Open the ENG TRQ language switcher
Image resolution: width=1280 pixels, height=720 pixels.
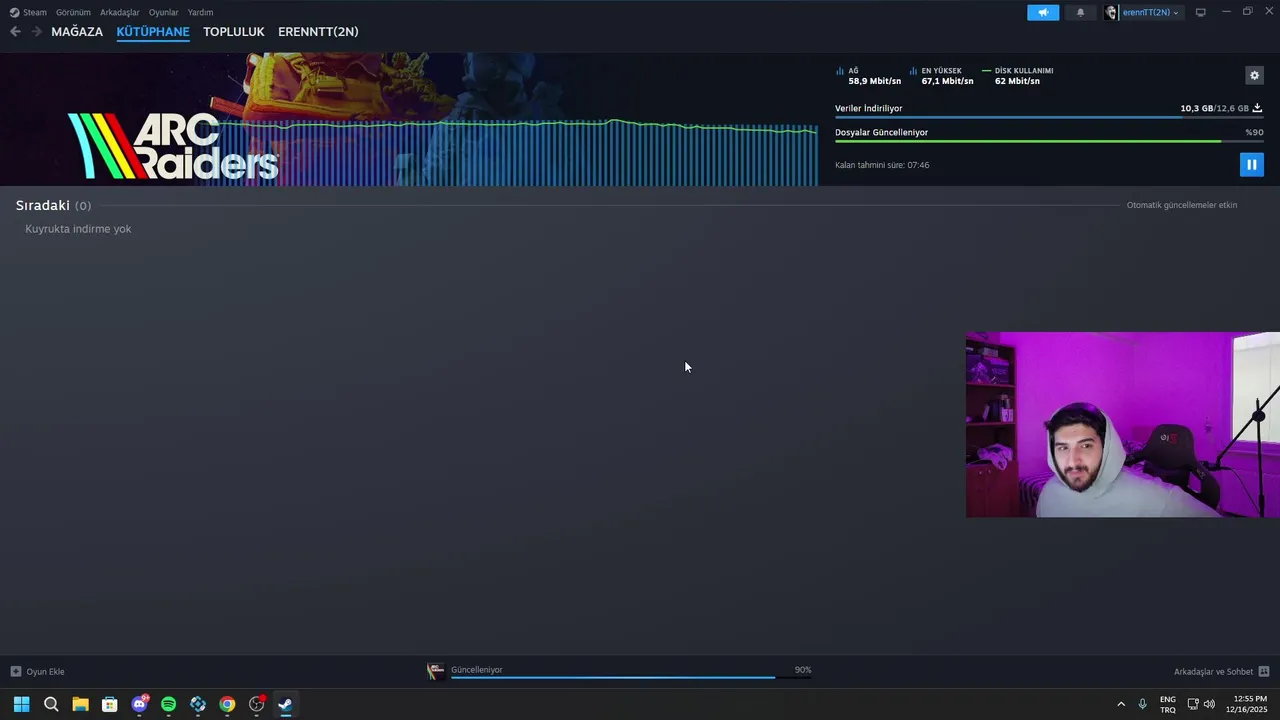1168,704
